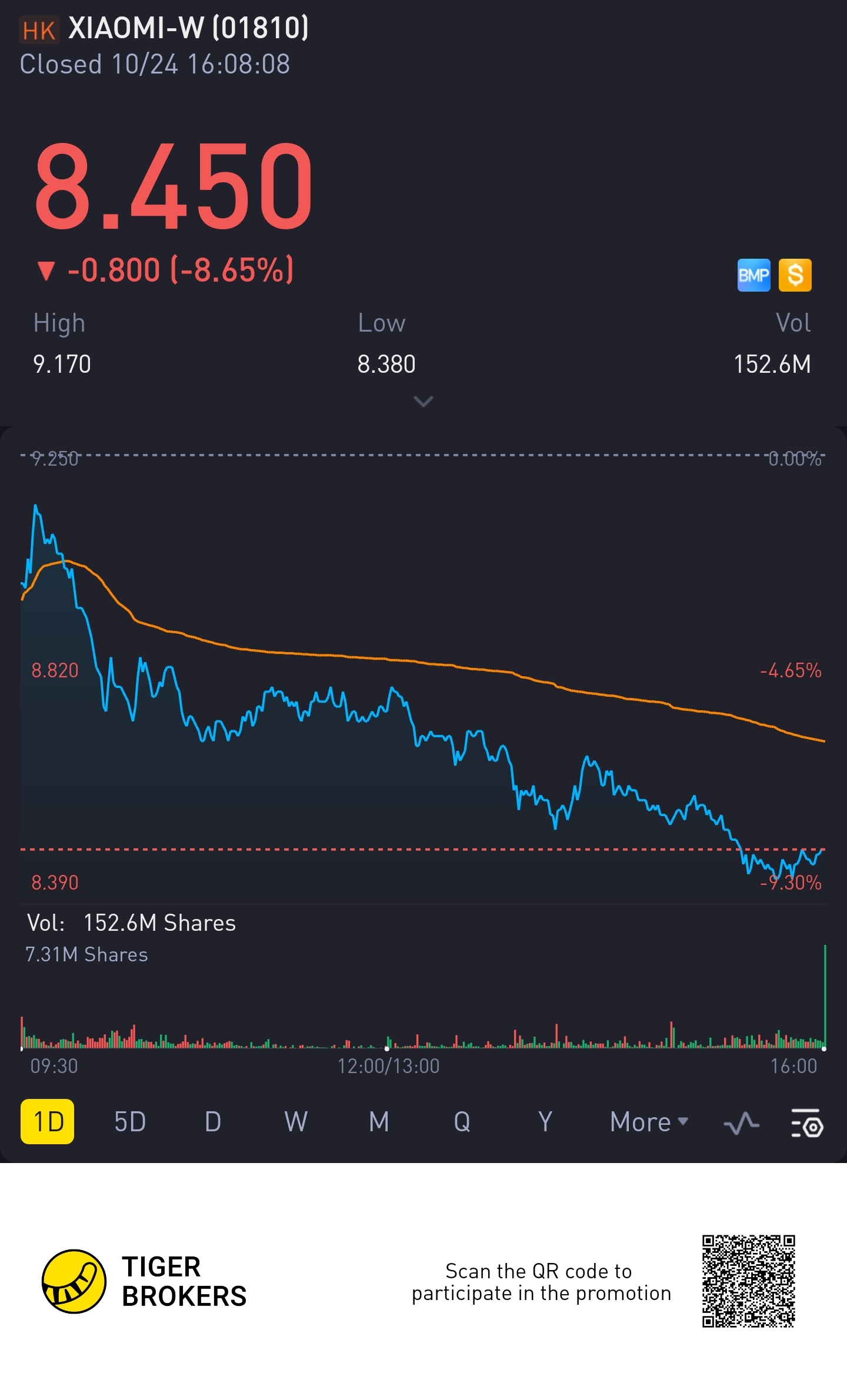The width and height of the screenshot is (847, 1400).
Task: Open the More timeframe dropdown
Action: pyautogui.click(x=648, y=1122)
